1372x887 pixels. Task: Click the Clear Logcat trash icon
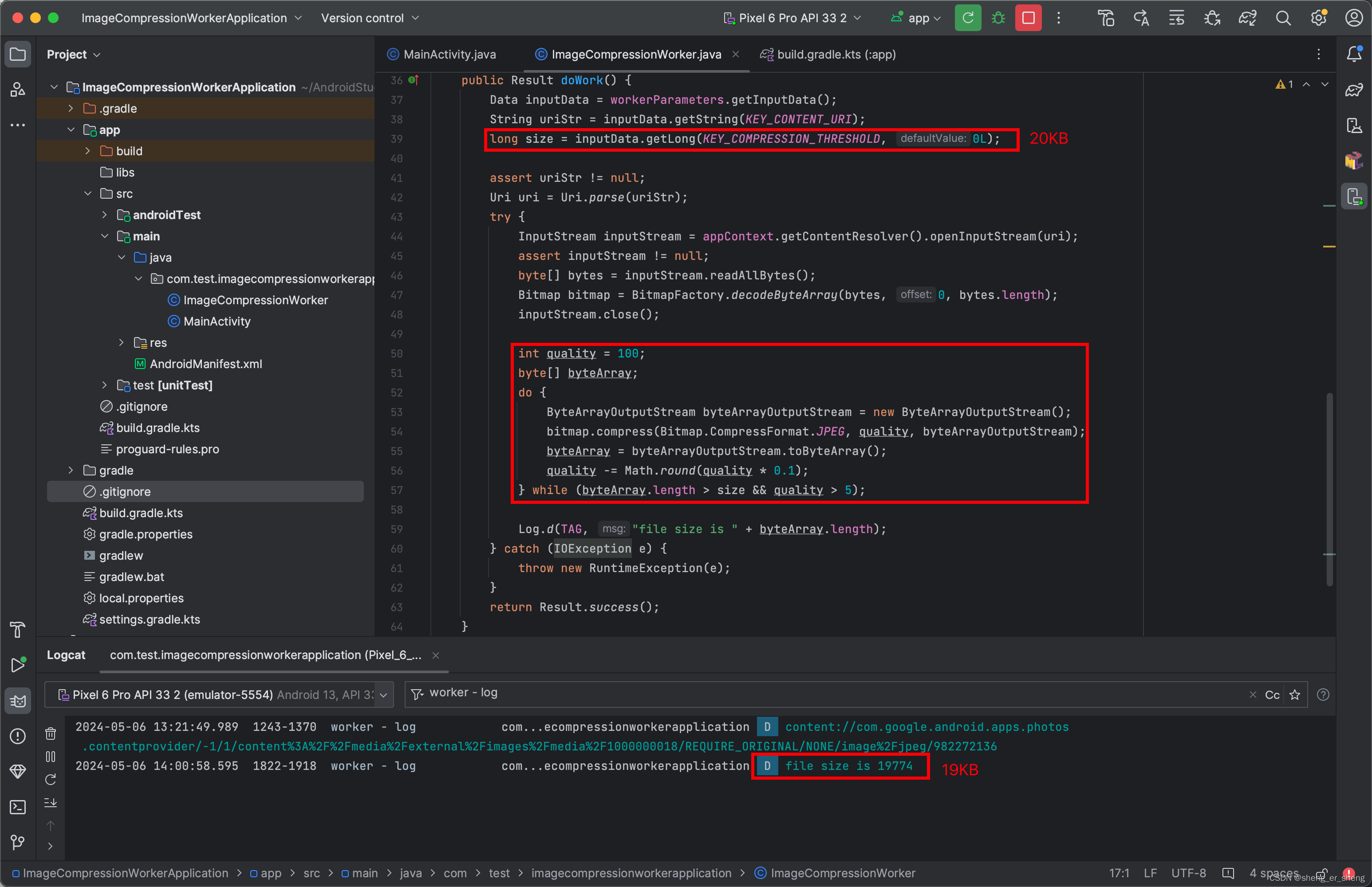[x=51, y=733]
